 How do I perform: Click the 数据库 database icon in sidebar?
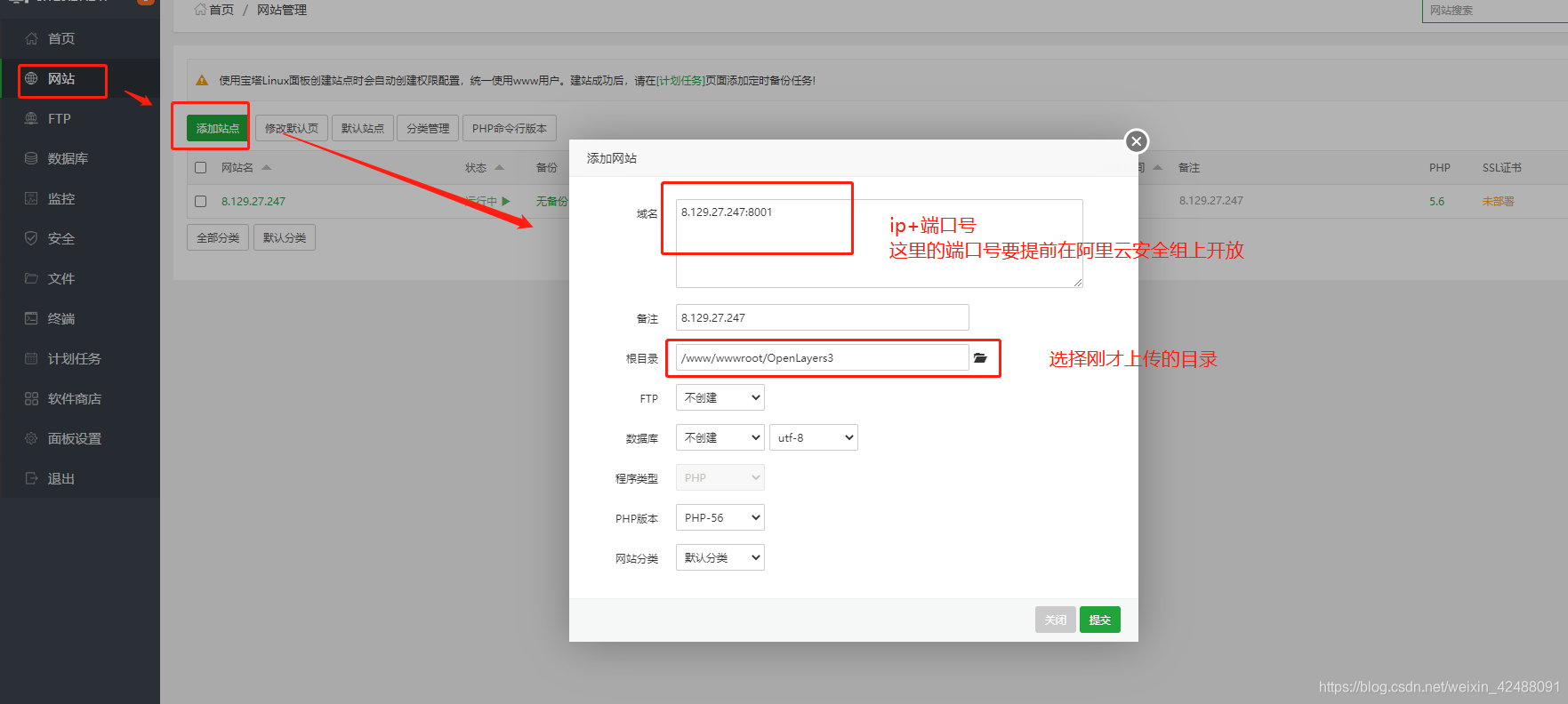coord(31,158)
